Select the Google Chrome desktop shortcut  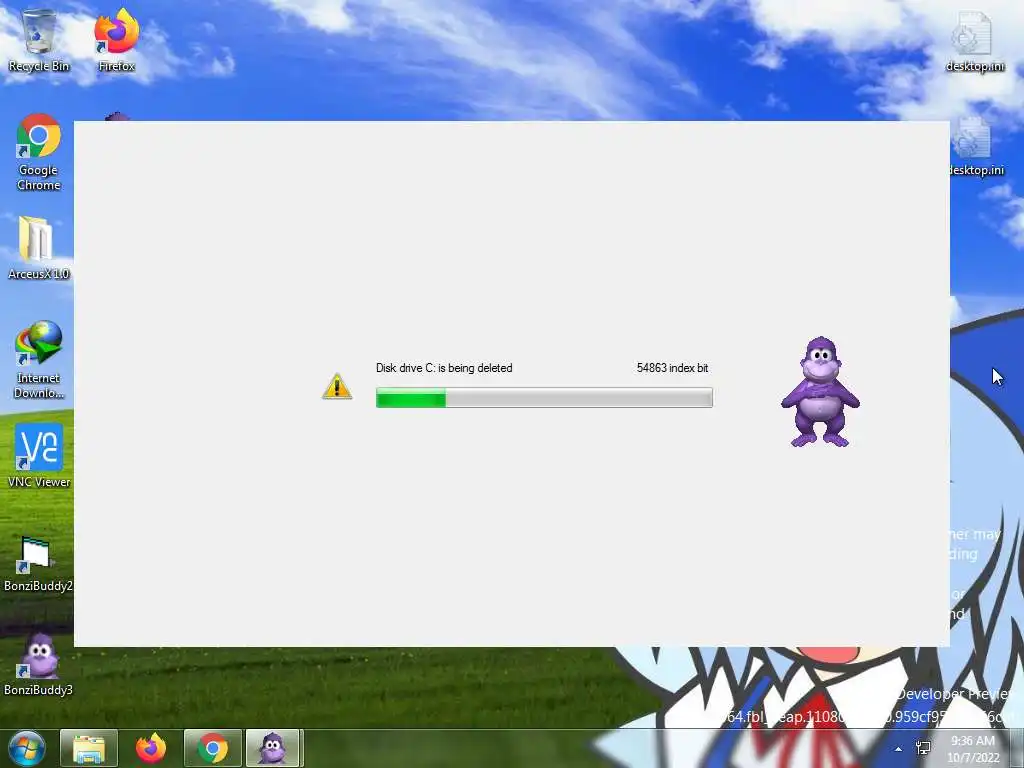[x=39, y=152]
